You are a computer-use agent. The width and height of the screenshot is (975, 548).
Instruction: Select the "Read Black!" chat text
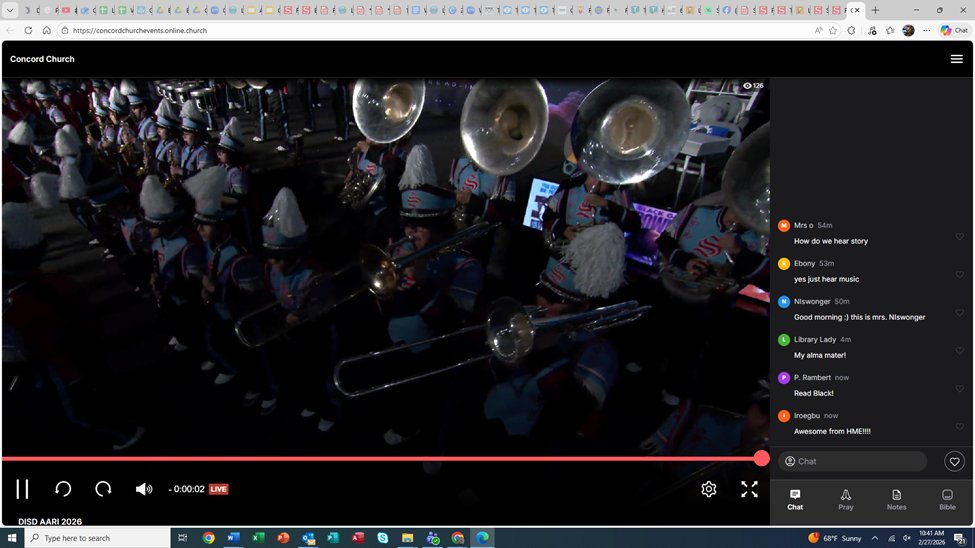click(x=813, y=393)
